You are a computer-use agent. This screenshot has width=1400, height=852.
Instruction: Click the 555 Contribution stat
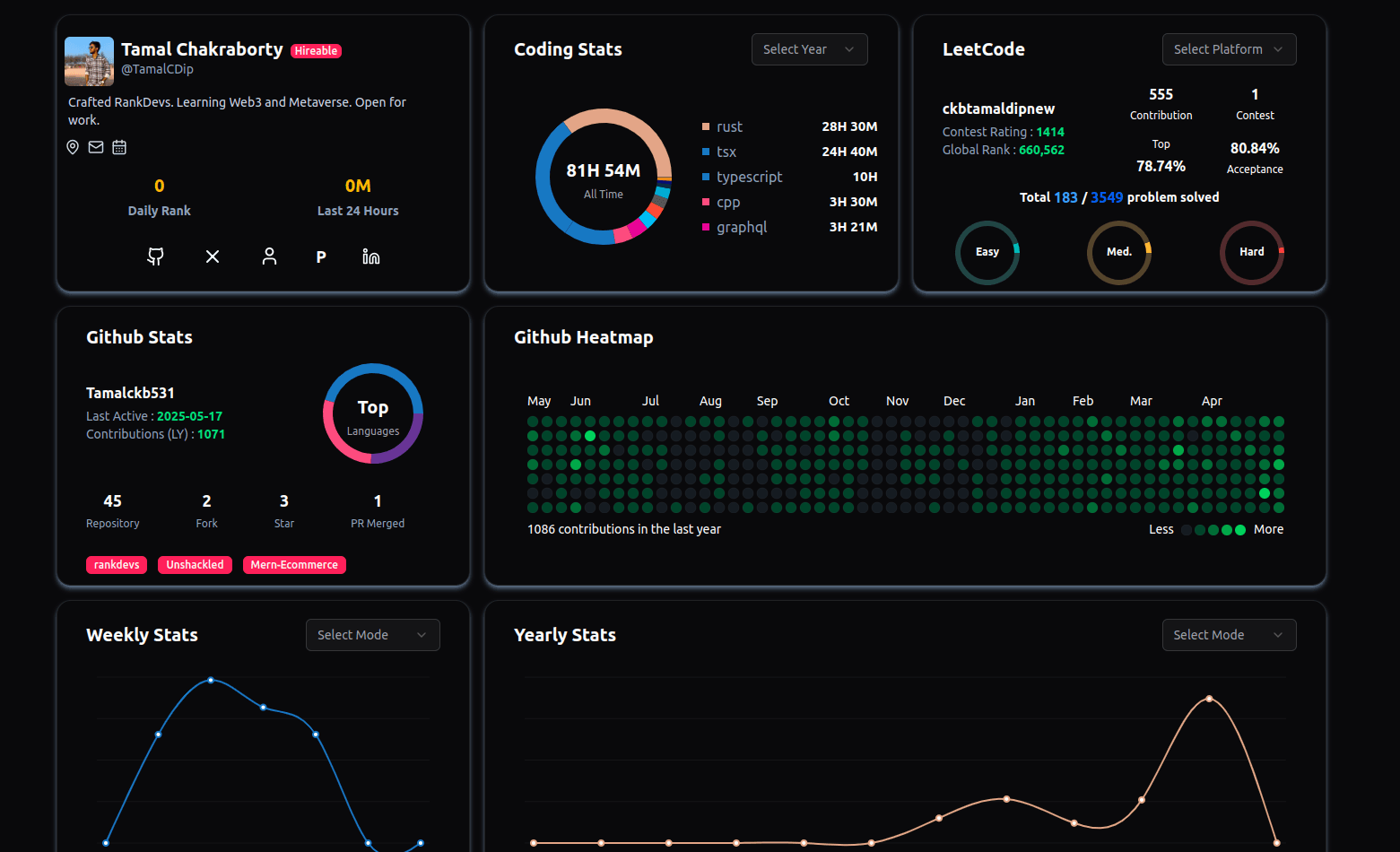[1161, 104]
